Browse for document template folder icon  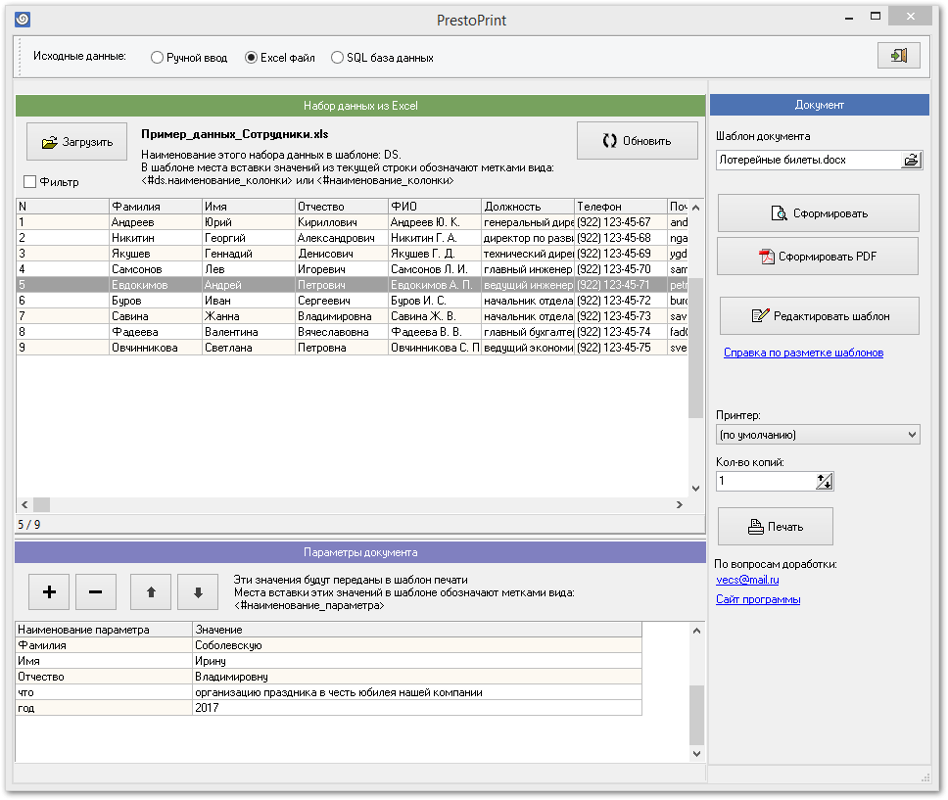coord(910,160)
